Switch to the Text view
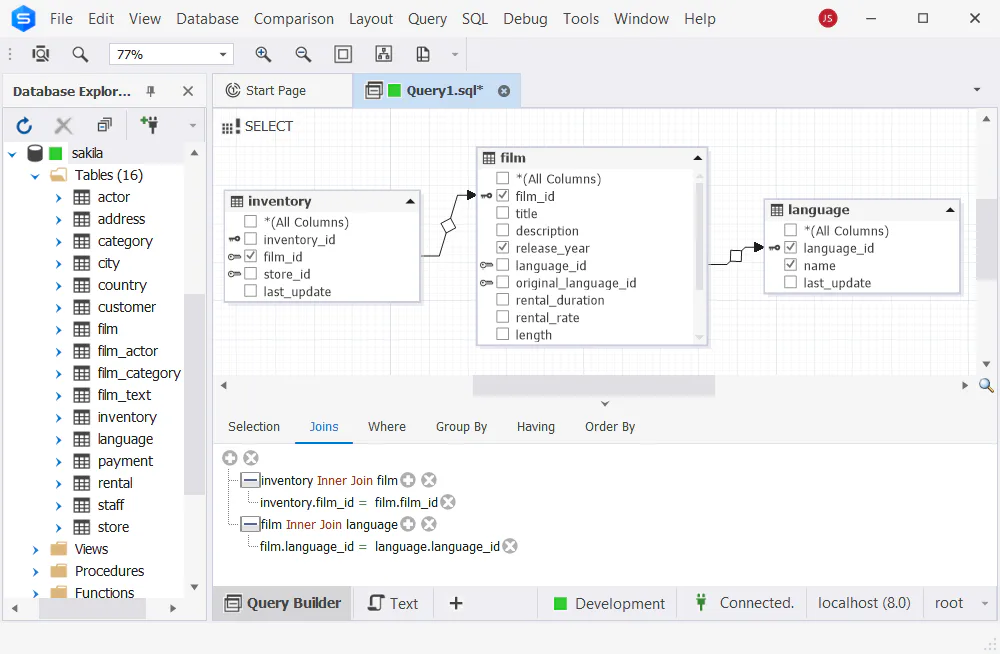This screenshot has height=654, width=1000. tap(393, 603)
